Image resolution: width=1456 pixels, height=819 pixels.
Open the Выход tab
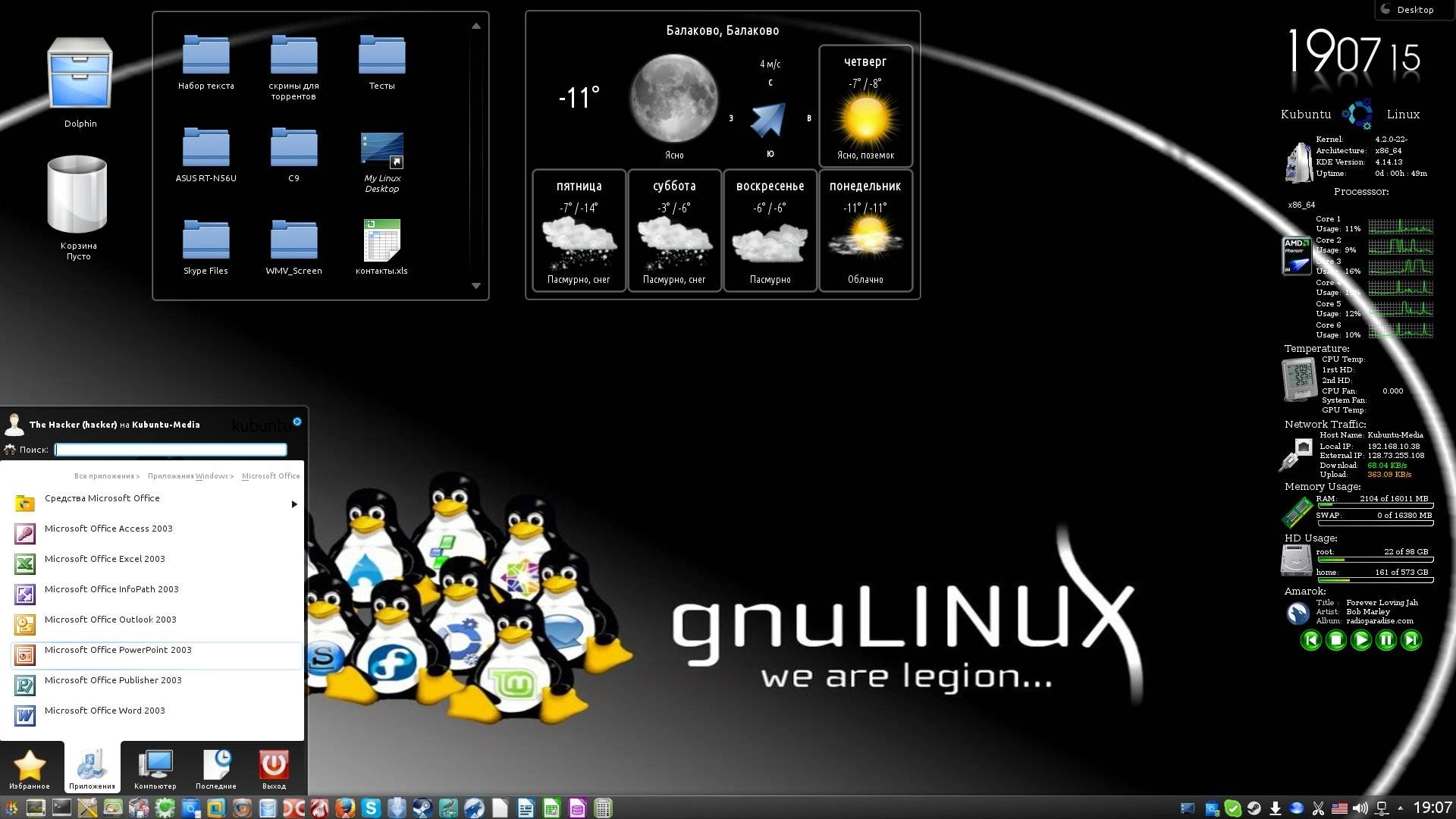click(274, 769)
